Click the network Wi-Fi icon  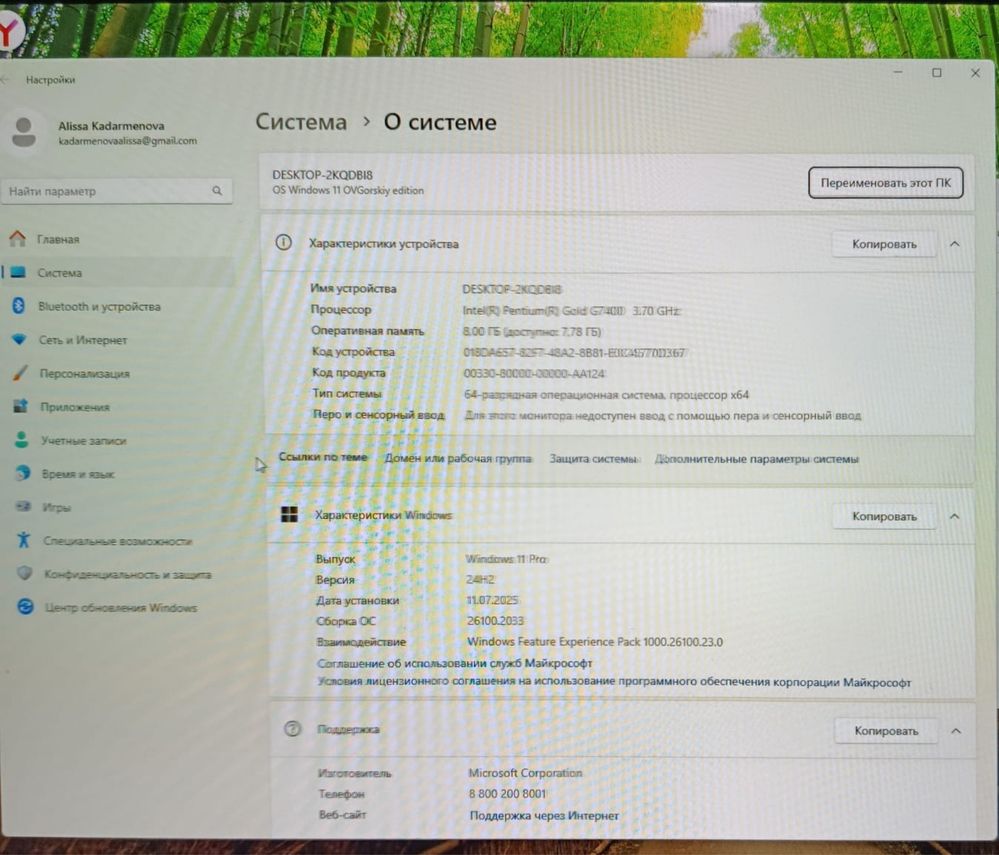point(19,339)
